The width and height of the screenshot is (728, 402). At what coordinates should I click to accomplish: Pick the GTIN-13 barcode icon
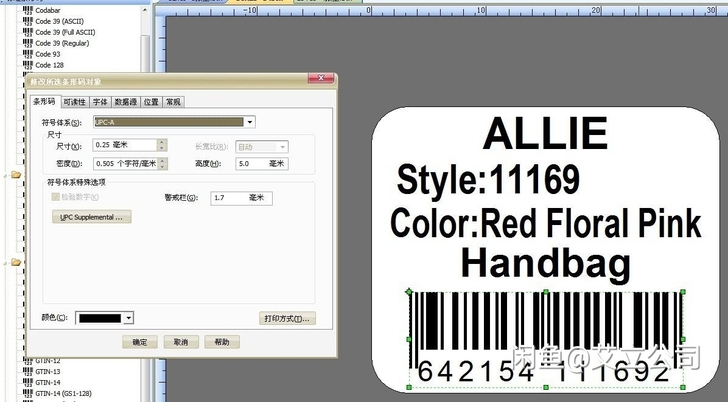(x=27, y=371)
